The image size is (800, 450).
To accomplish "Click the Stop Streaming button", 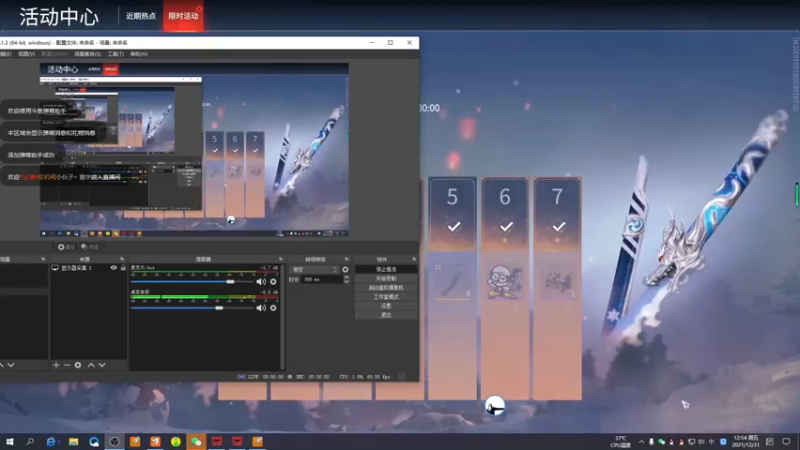I will (386, 269).
